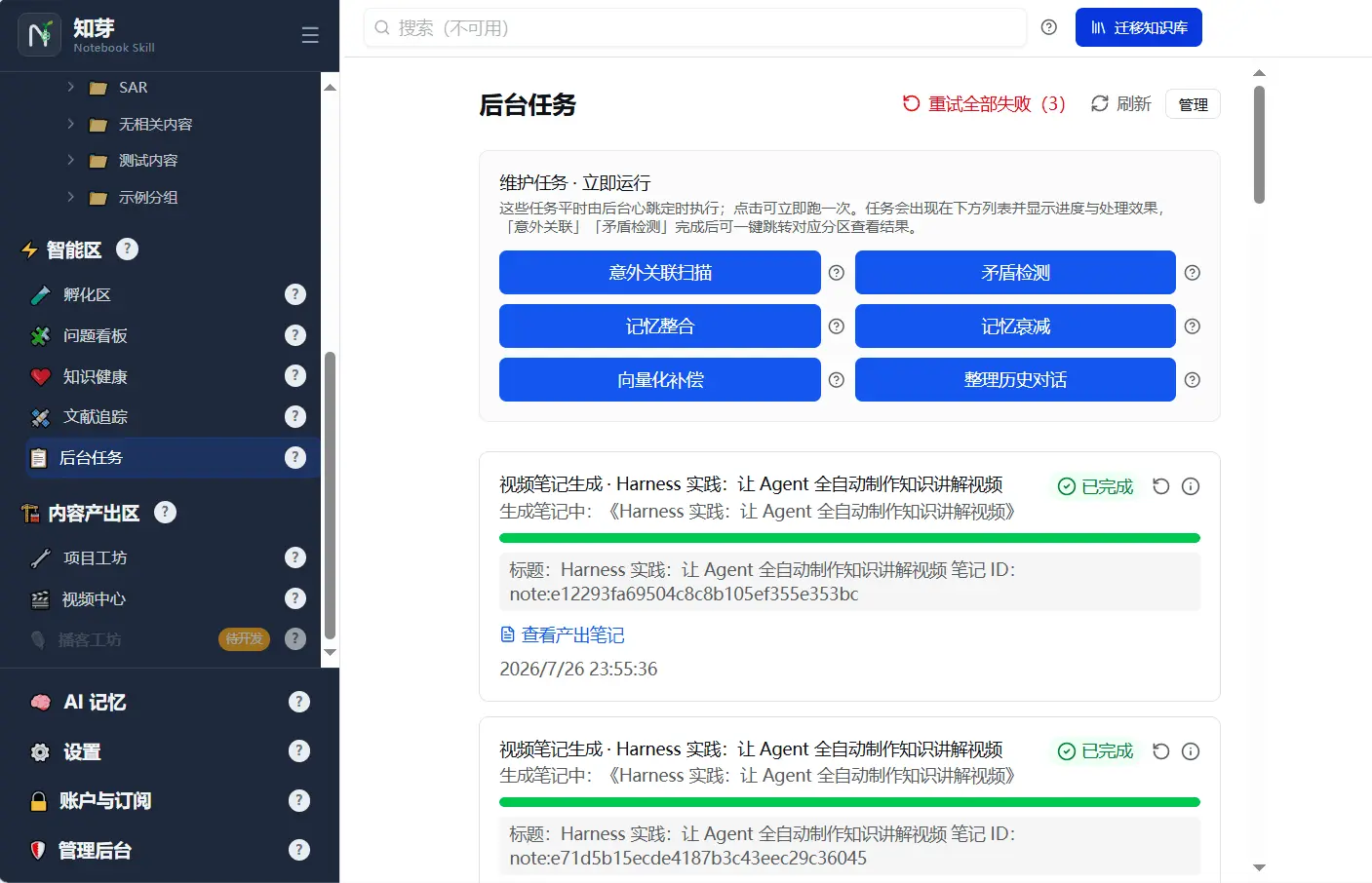The width and height of the screenshot is (1372, 883).
Task: Click 重试全部失败 (3)
Action: [984, 104]
